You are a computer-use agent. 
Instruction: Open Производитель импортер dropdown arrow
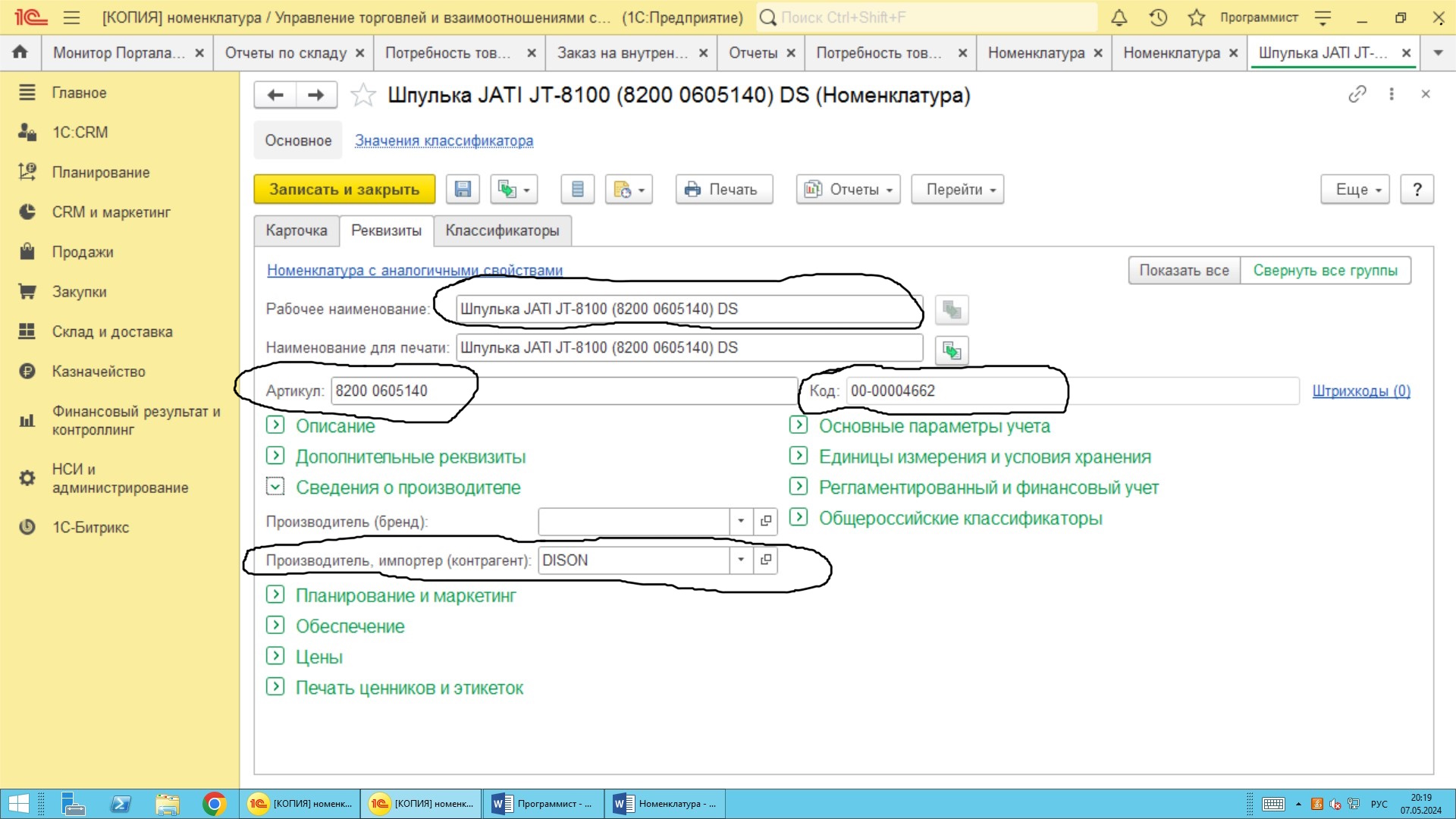coord(741,560)
